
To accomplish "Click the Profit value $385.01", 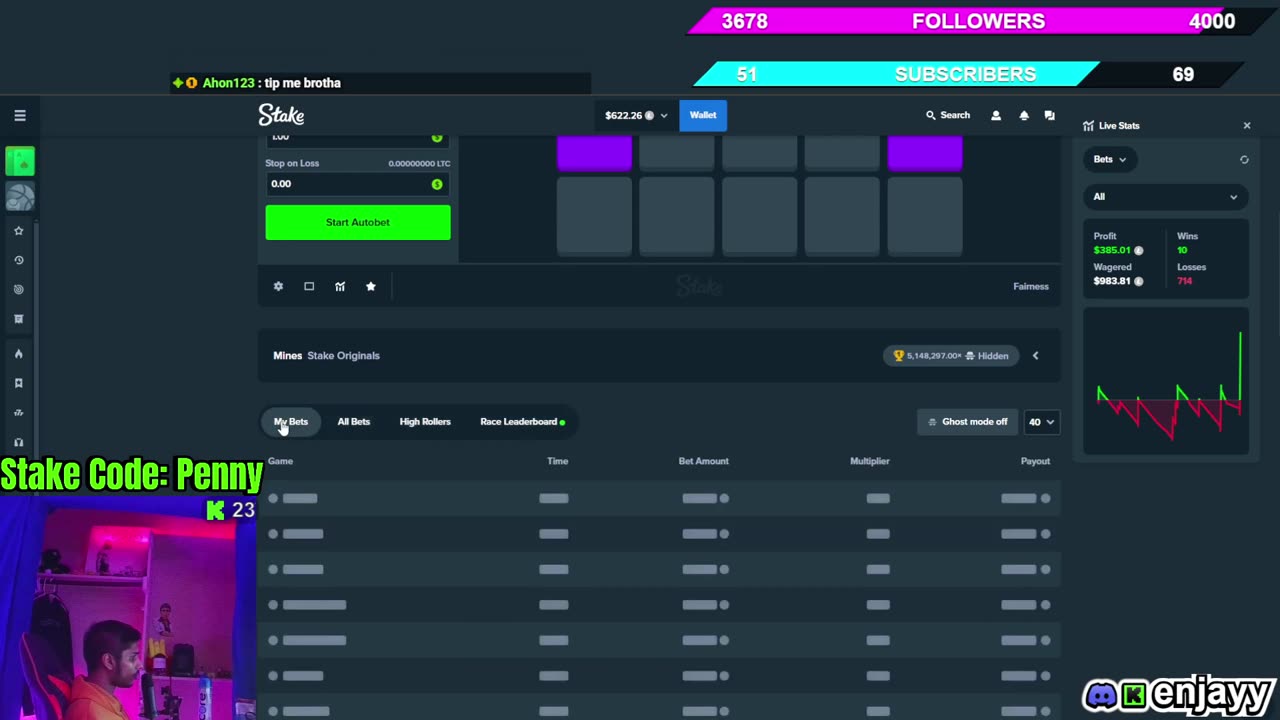I will (1112, 251).
